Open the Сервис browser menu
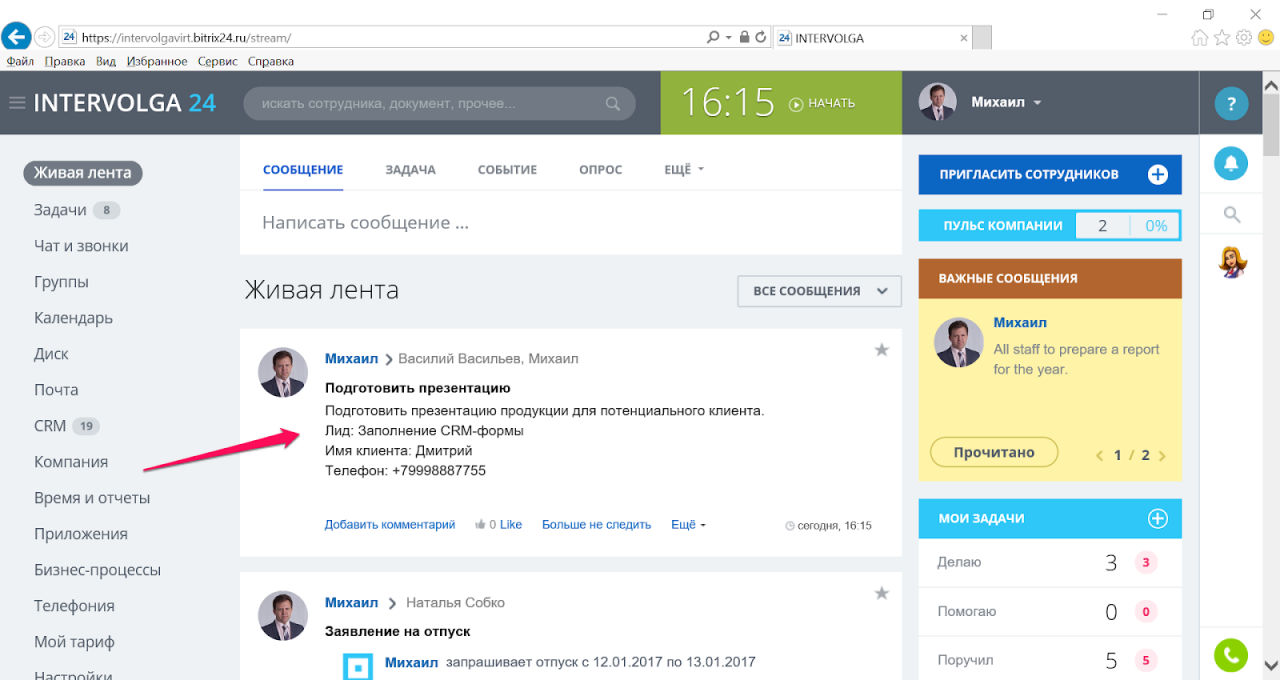This screenshot has width=1280, height=680. point(218,61)
